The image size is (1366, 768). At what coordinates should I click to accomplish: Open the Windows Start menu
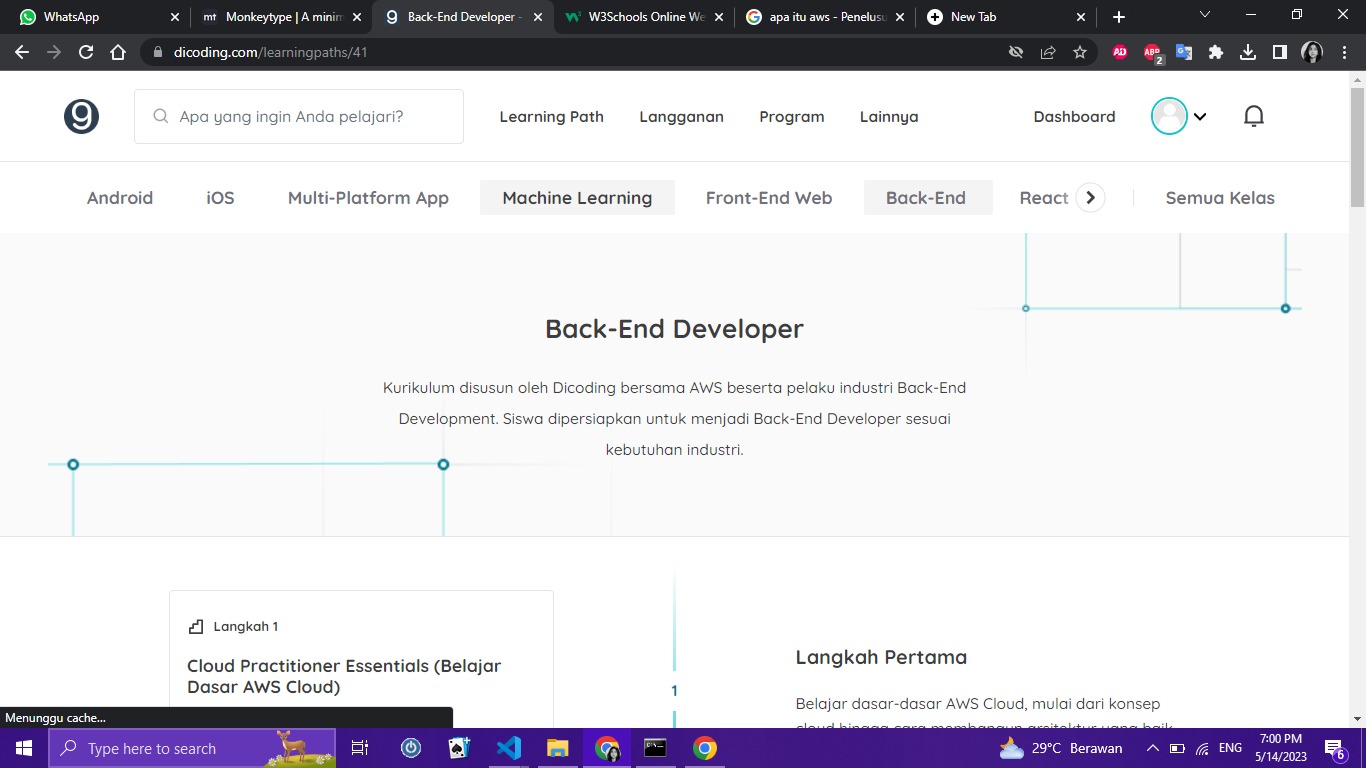24,748
